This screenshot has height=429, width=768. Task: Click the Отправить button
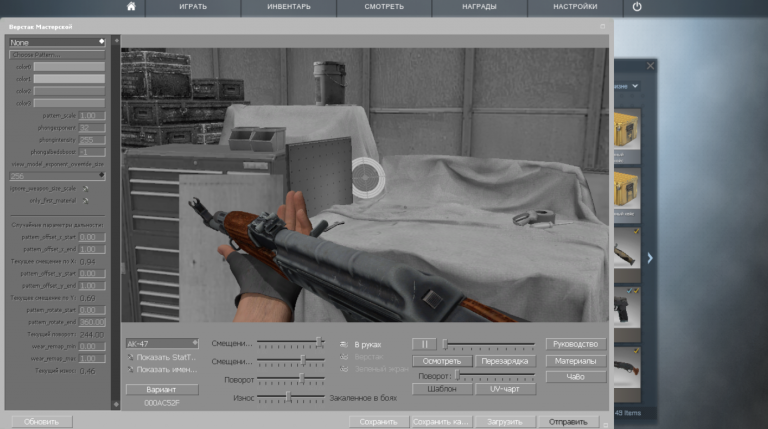(568, 422)
